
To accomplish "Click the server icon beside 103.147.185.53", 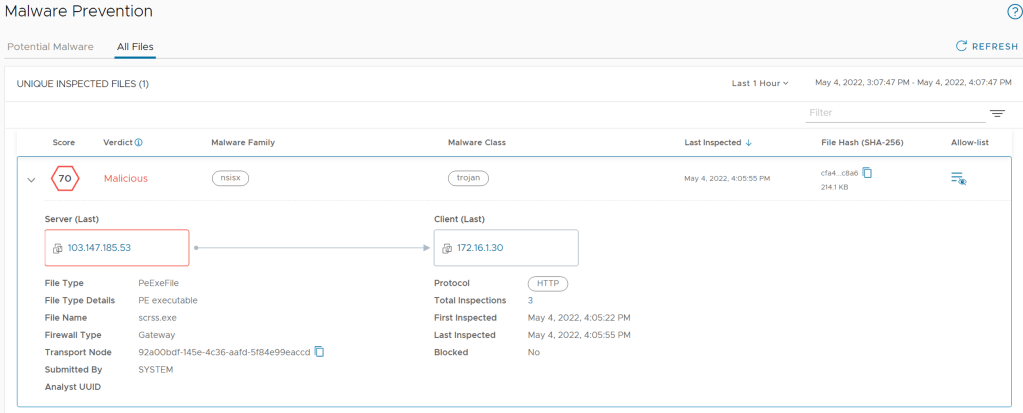I will pos(58,248).
